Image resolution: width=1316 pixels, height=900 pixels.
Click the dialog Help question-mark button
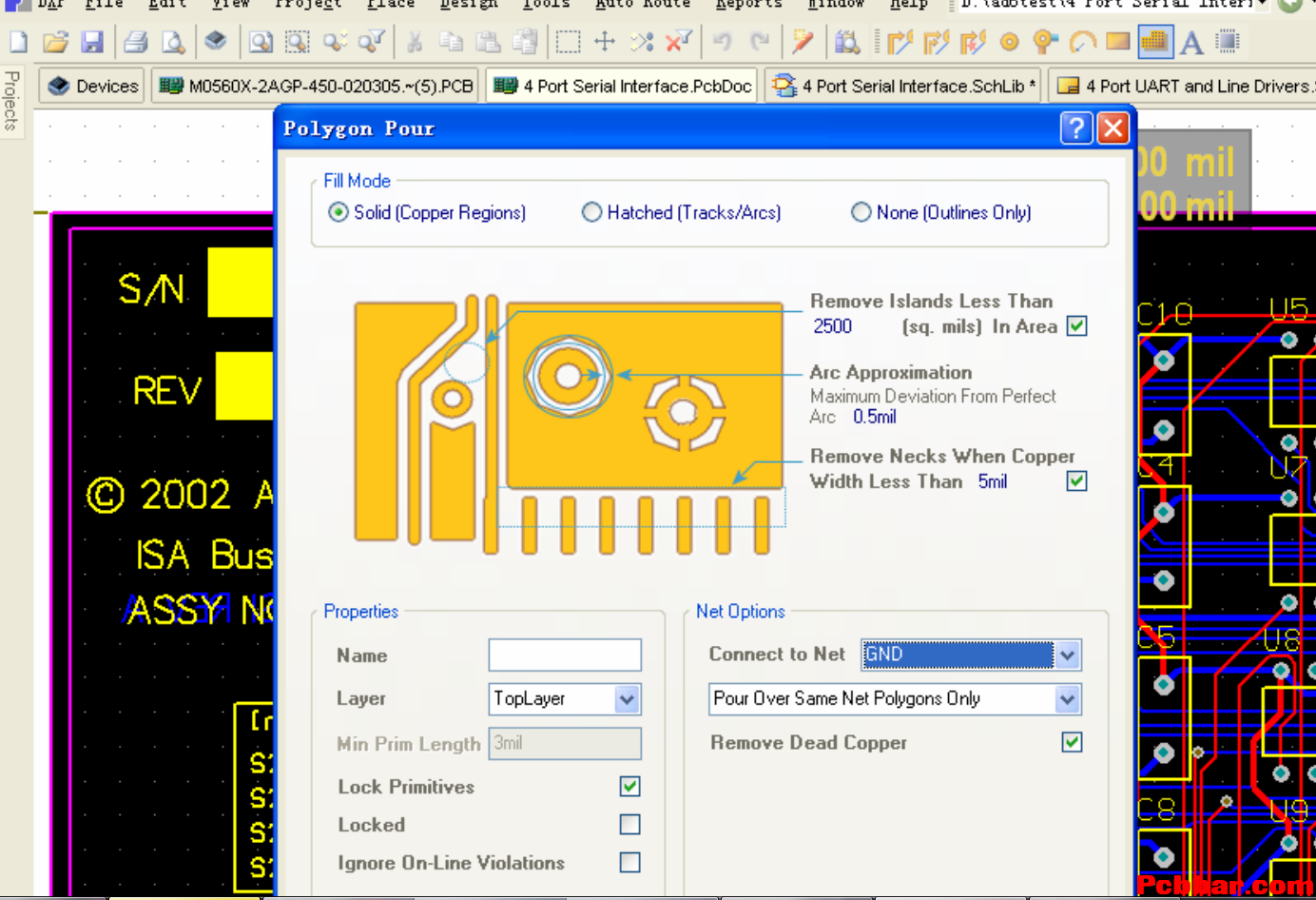coord(1075,127)
